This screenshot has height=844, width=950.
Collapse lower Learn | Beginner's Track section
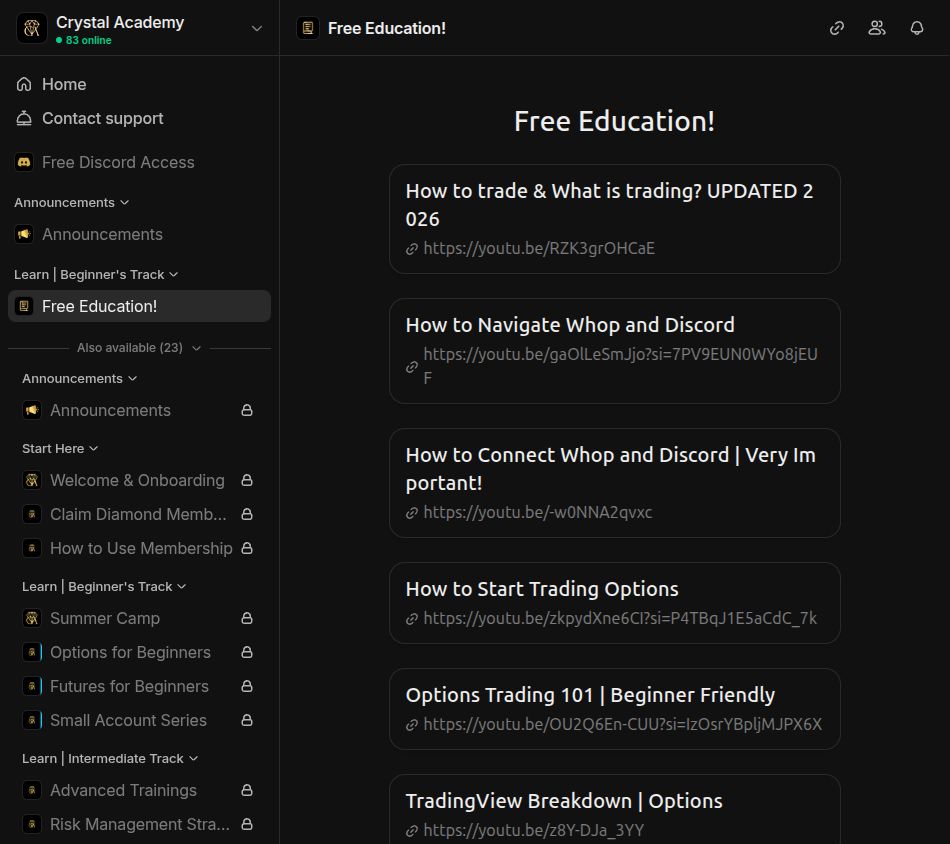(104, 586)
